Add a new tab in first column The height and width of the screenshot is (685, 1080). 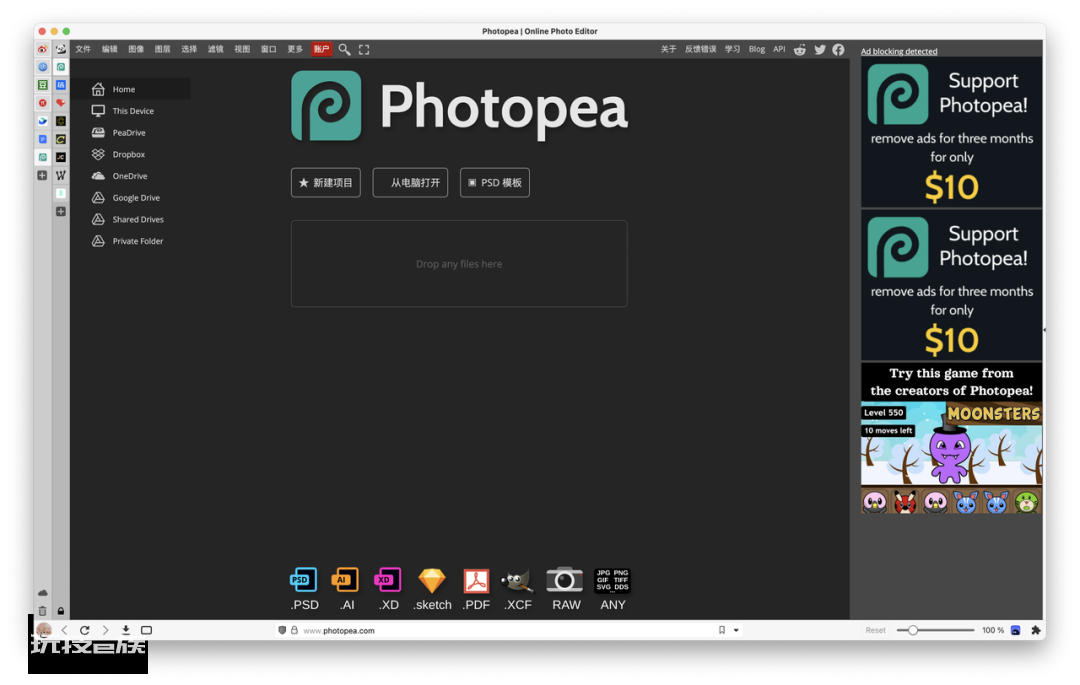point(43,176)
